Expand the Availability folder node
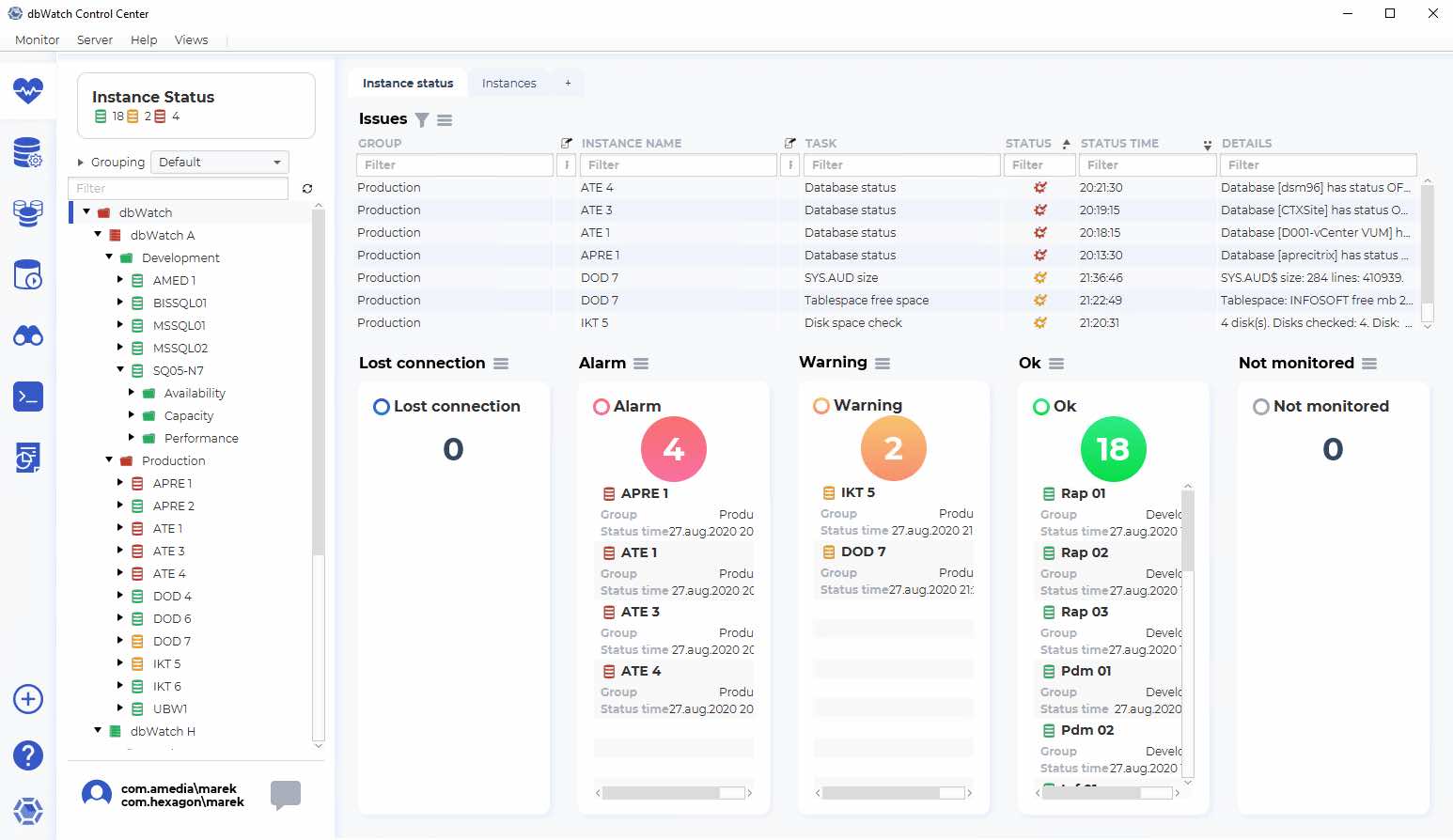 tap(132, 393)
